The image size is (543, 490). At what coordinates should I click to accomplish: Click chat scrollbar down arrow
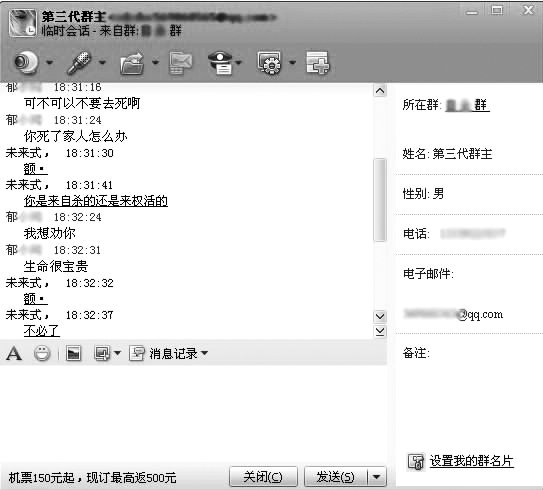(x=380, y=316)
